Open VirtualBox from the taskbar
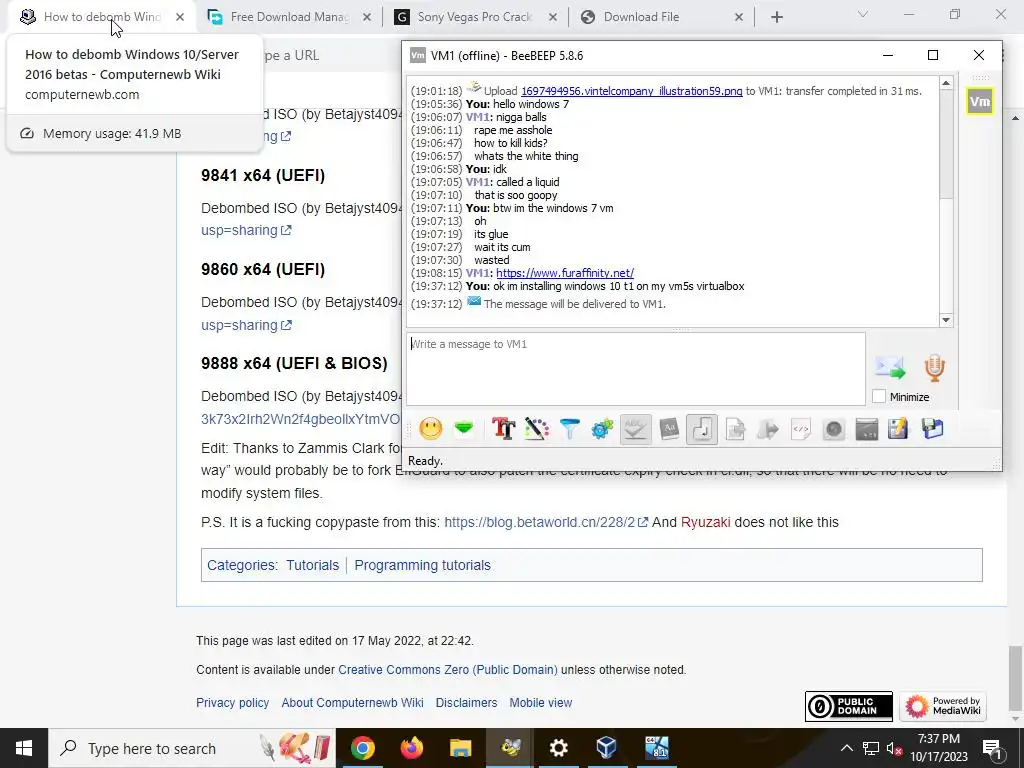The width and height of the screenshot is (1024, 768). tap(607, 748)
